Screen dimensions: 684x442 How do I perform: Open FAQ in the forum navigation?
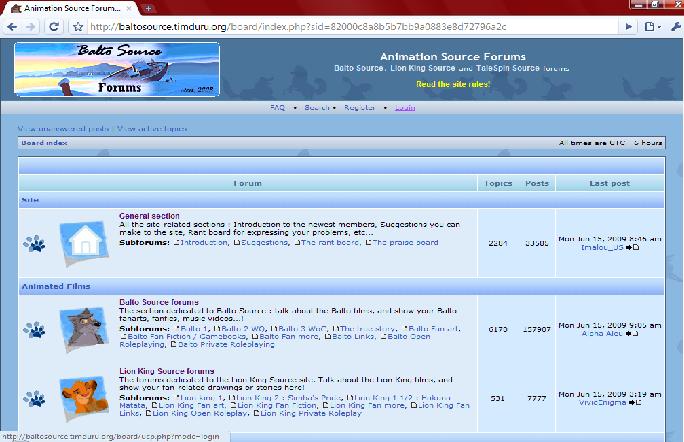coord(277,107)
